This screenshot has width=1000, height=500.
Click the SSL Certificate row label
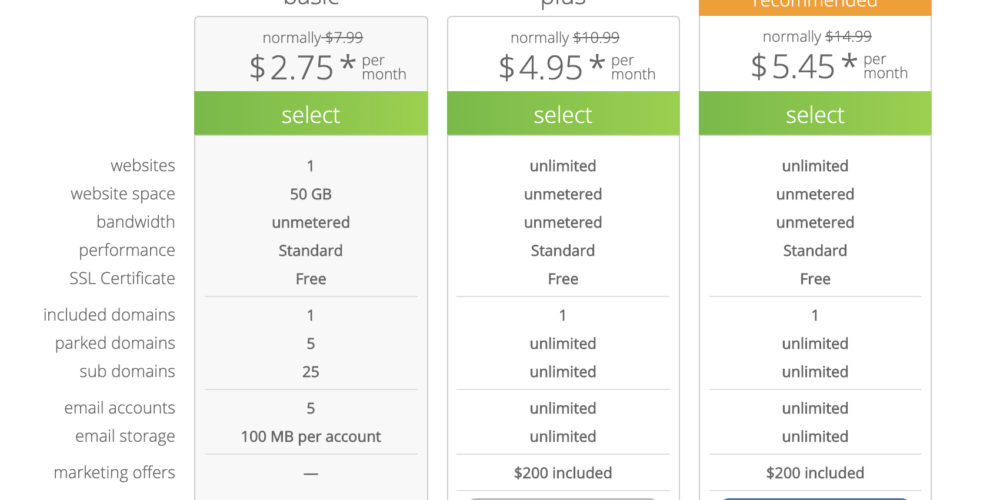[x=122, y=278]
